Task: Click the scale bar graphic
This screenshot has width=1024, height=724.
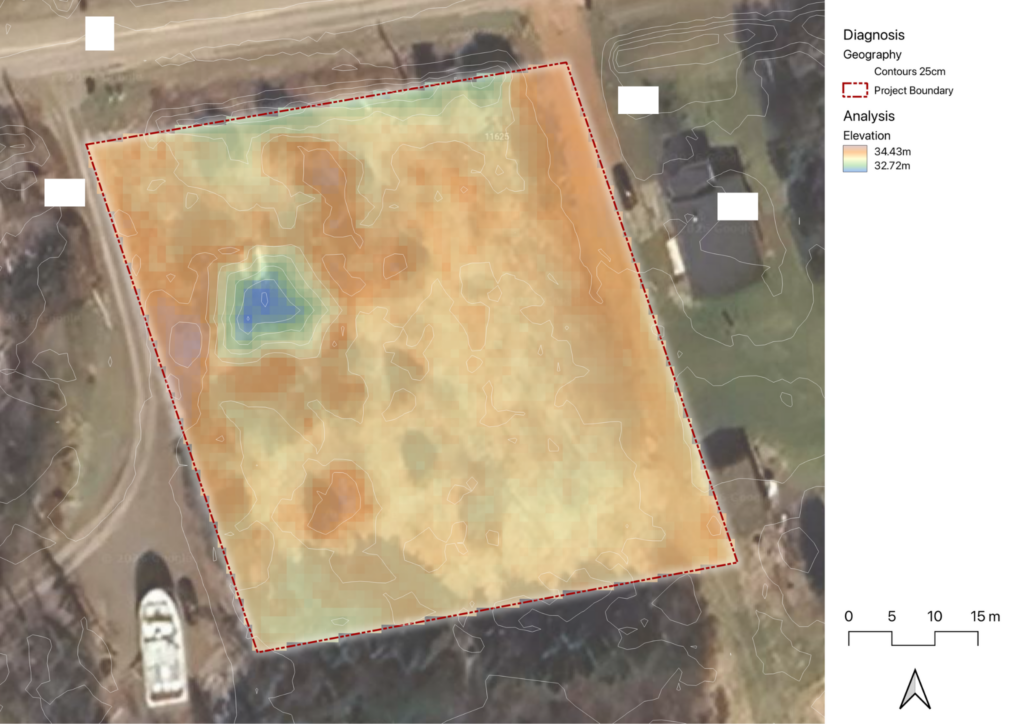Action: tap(913, 639)
